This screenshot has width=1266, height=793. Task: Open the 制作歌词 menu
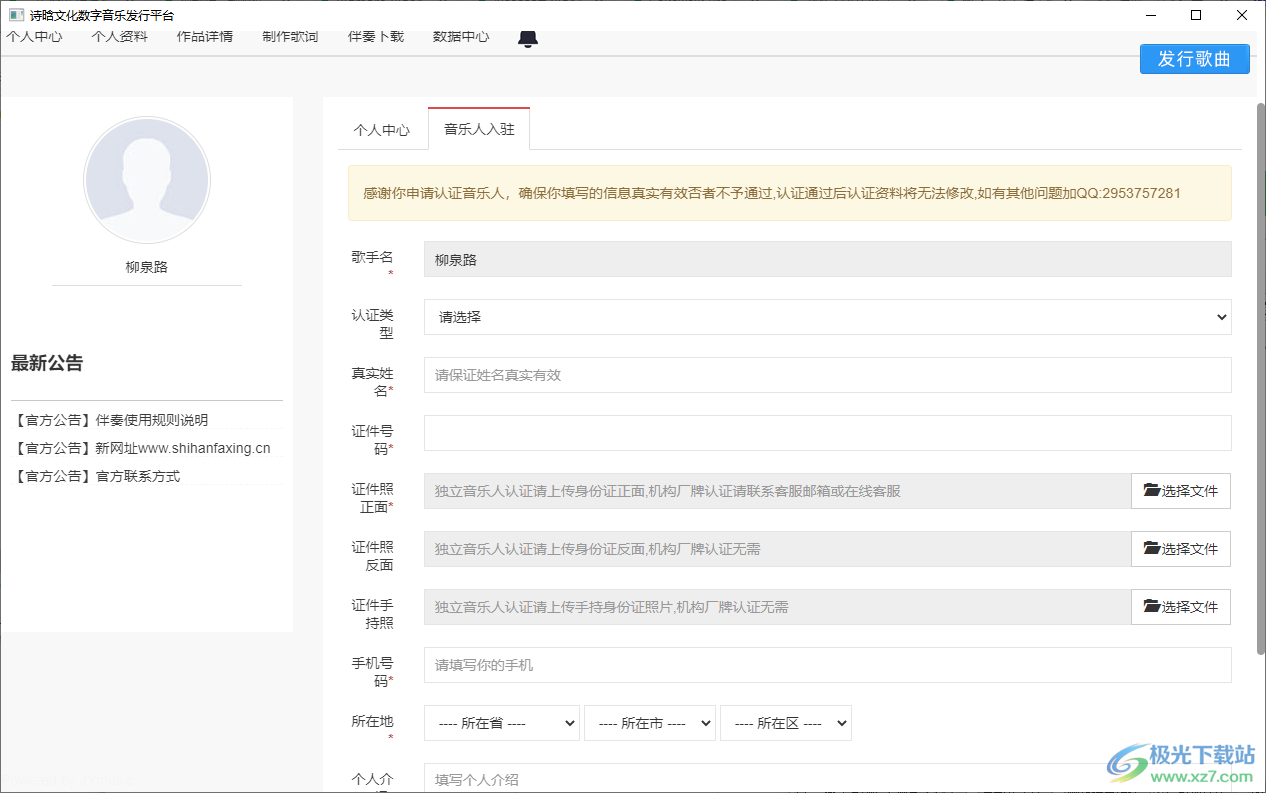[289, 37]
